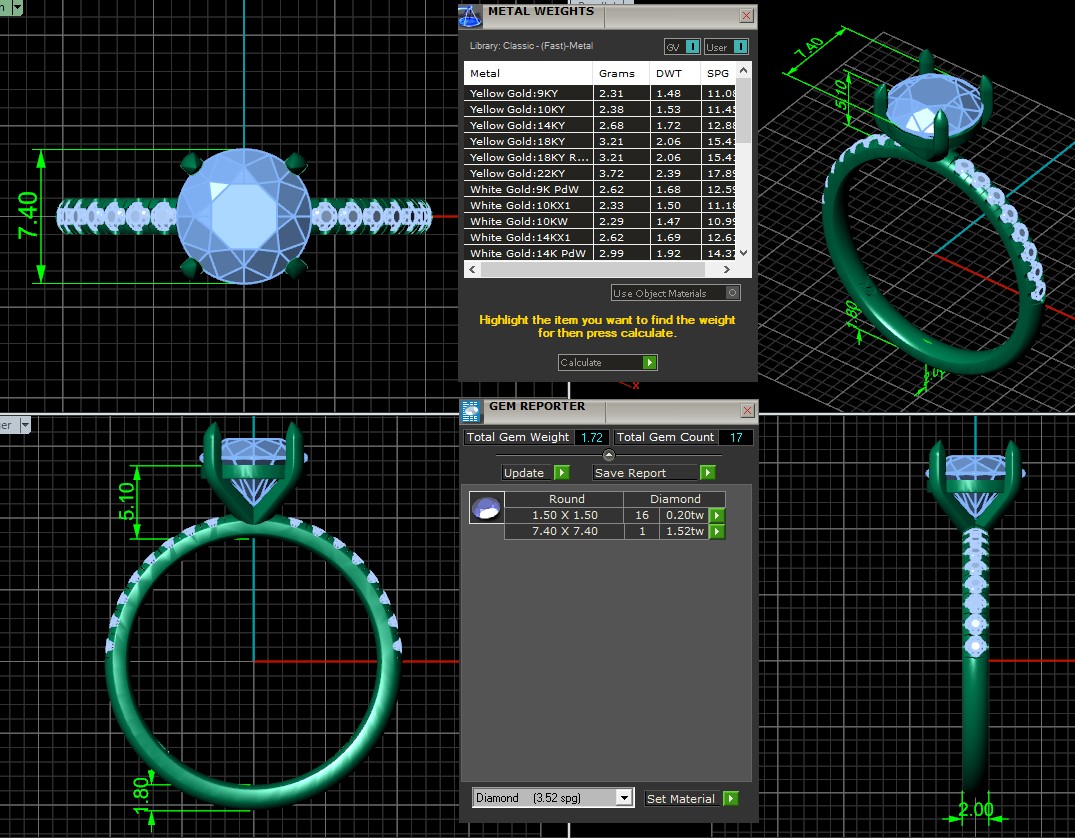Click the Grams column header

[x=617, y=74]
